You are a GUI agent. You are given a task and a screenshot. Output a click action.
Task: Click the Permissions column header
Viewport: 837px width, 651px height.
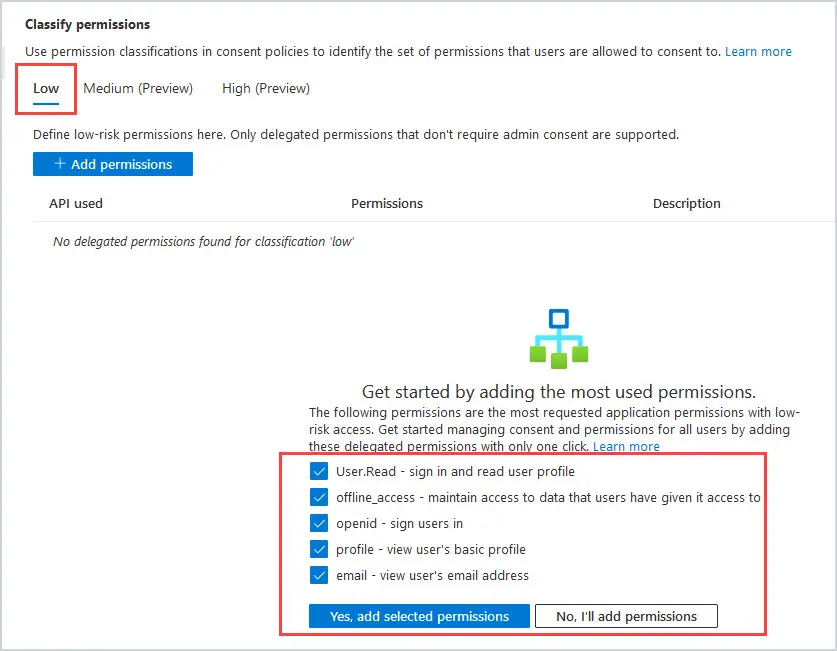(387, 203)
